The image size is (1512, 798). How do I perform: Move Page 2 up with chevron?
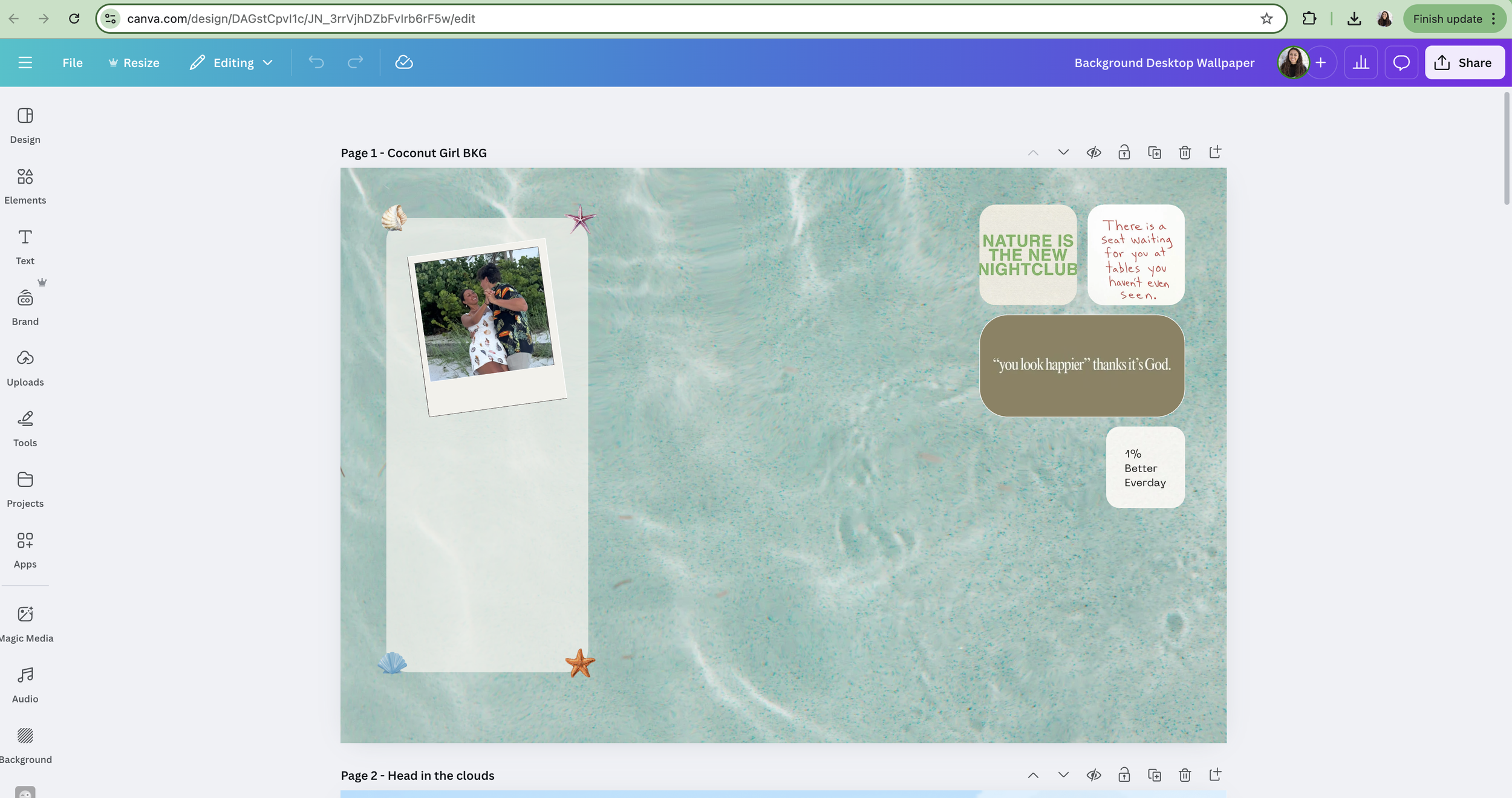[1033, 775]
